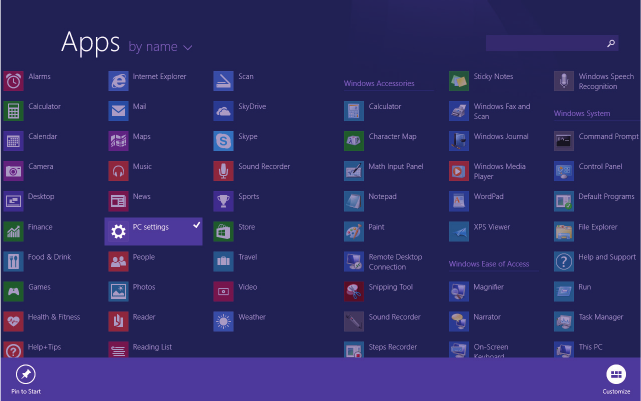
Task: Select the XPS Viewer entry
Action: click(x=482, y=231)
